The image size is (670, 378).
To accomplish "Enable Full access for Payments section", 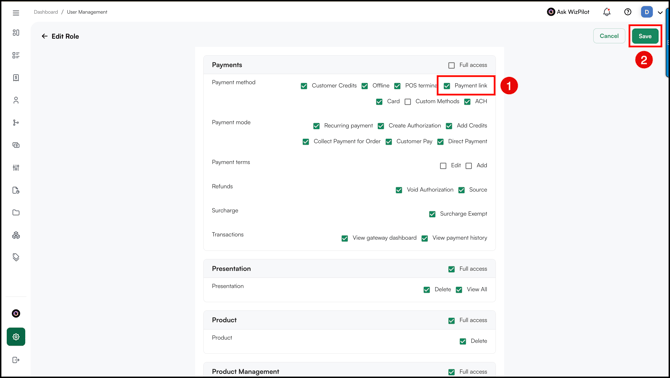I will (x=451, y=65).
